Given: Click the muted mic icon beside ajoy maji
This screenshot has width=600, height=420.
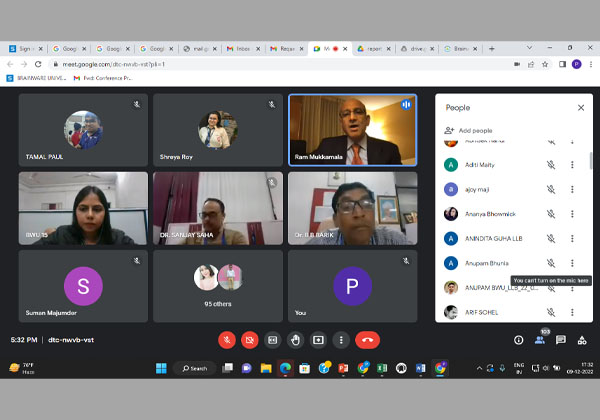Looking at the screenshot, I should 550,189.
